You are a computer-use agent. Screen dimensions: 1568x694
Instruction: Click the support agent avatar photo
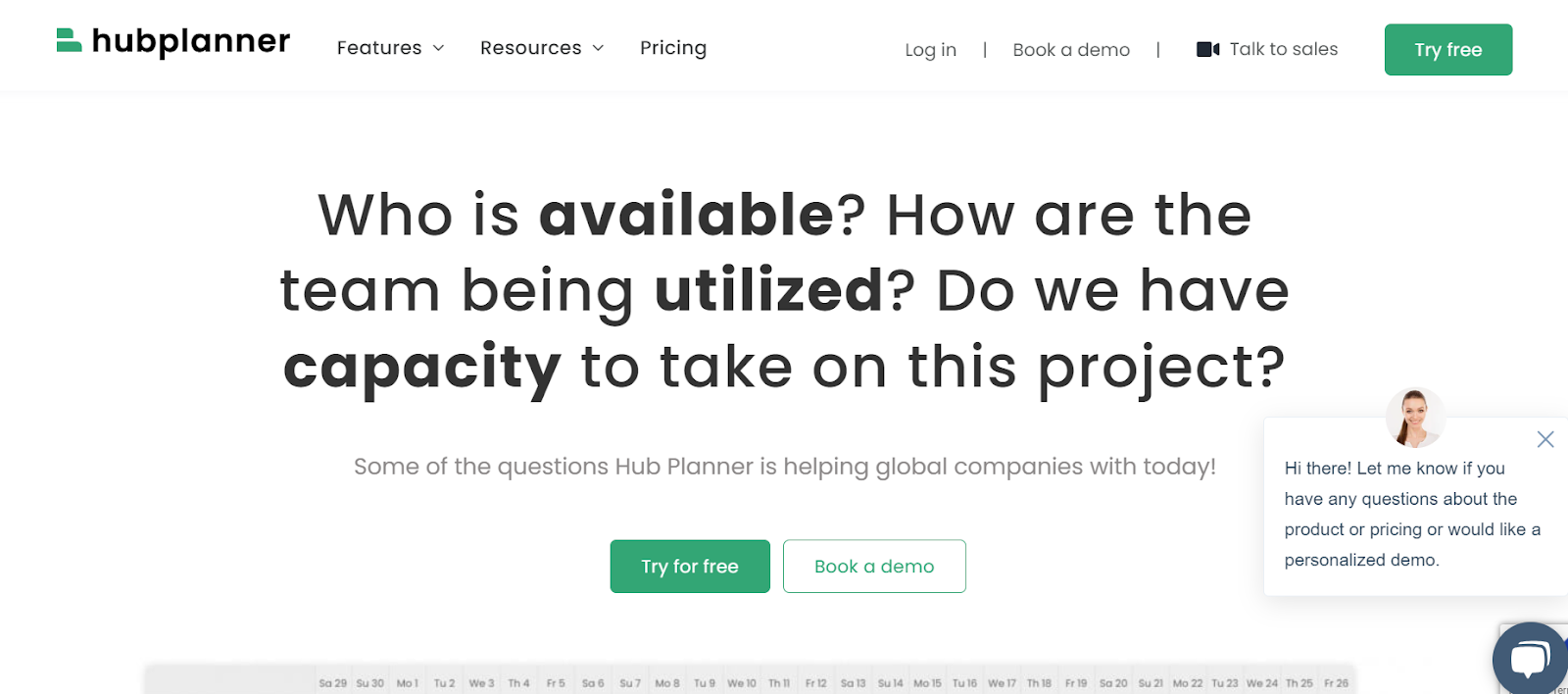1415,417
